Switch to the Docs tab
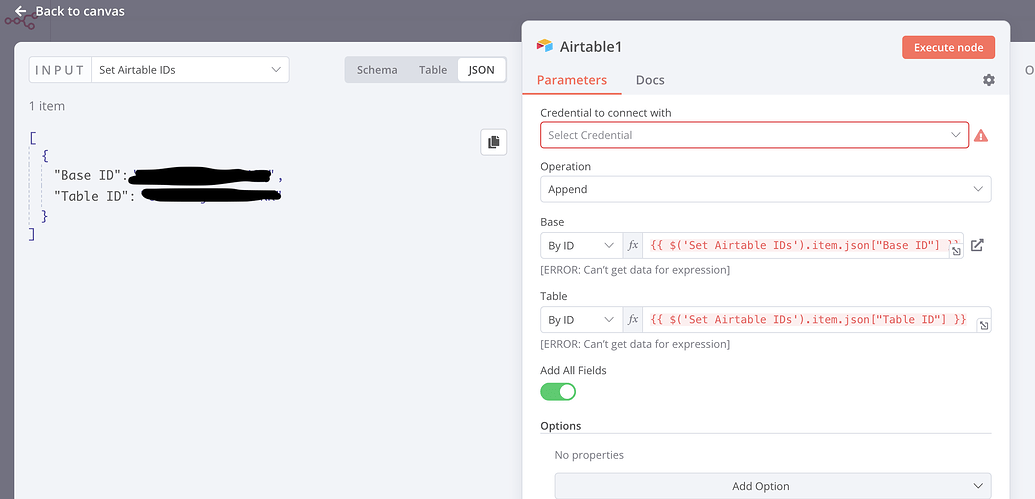The width and height of the screenshot is (1035, 499). tap(650, 80)
